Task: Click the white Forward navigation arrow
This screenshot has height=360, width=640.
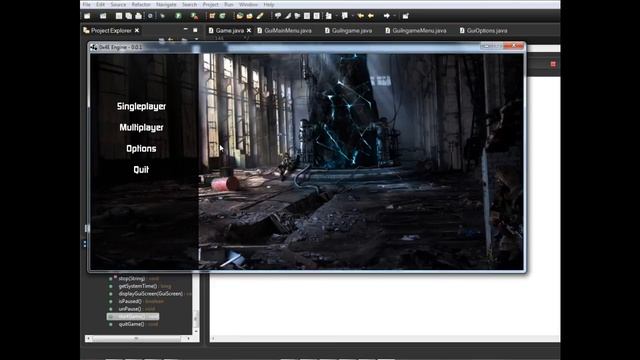Action: point(387,16)
